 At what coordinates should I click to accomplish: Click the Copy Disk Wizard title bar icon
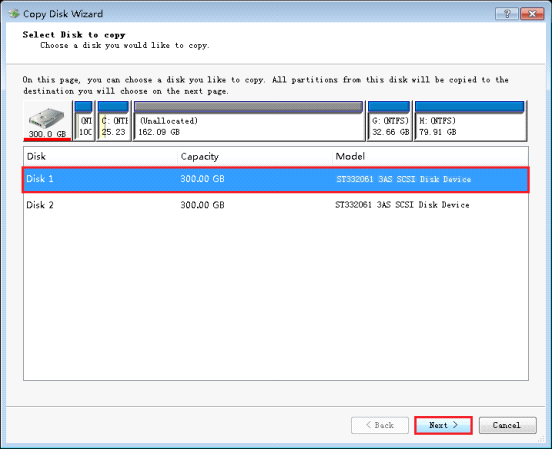(x=14, y=14)
